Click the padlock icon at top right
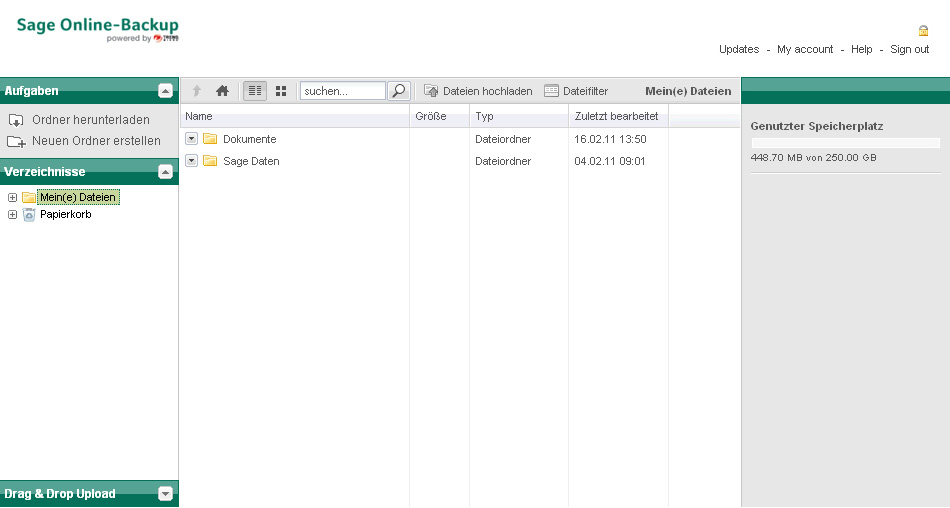 923,30
